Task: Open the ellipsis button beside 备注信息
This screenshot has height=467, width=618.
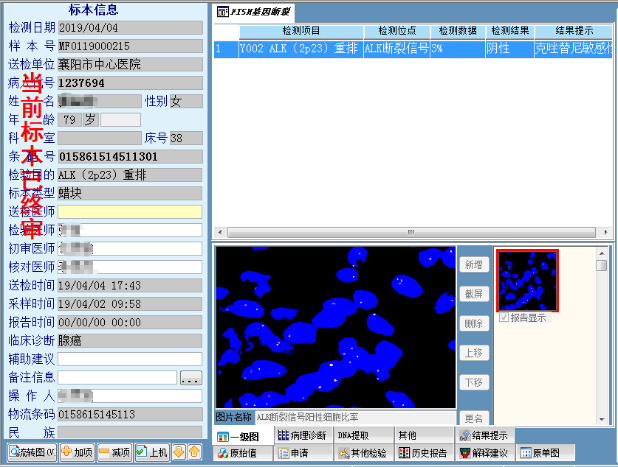Action: 190,377
